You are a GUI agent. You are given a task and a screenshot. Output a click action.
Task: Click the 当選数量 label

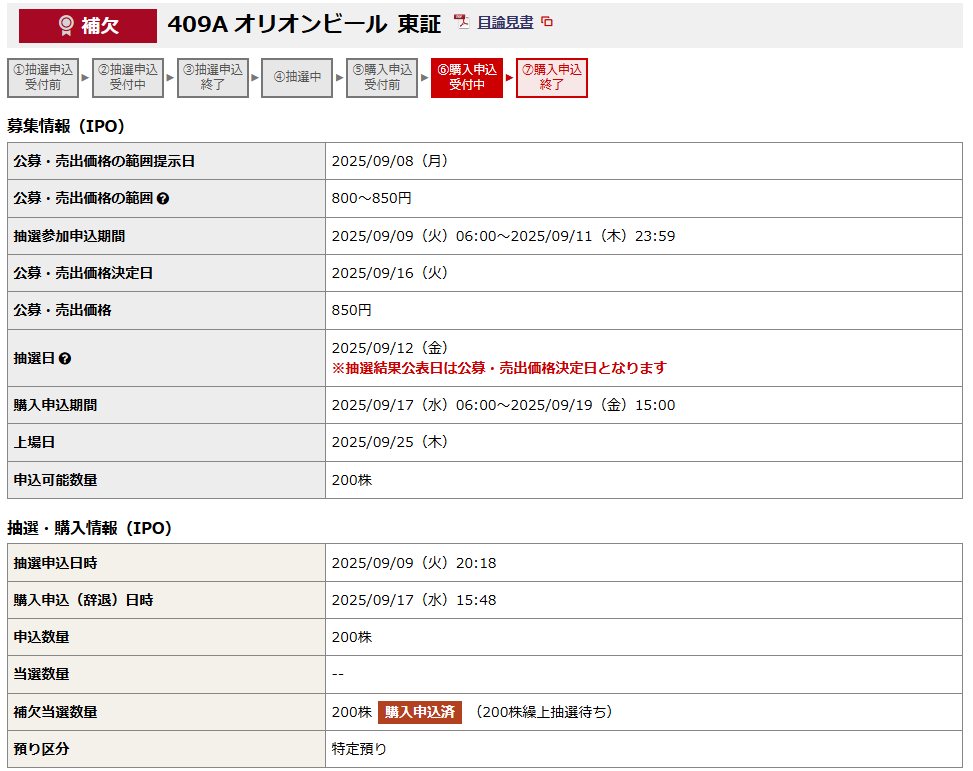(42, 674)
